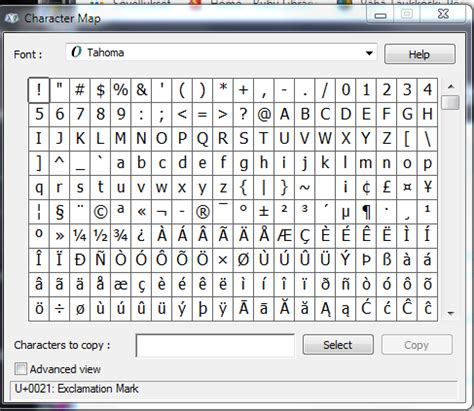This screenshot has height=411, width=474.
Task: Minimize the Character Map window
Action: point(380,15)
